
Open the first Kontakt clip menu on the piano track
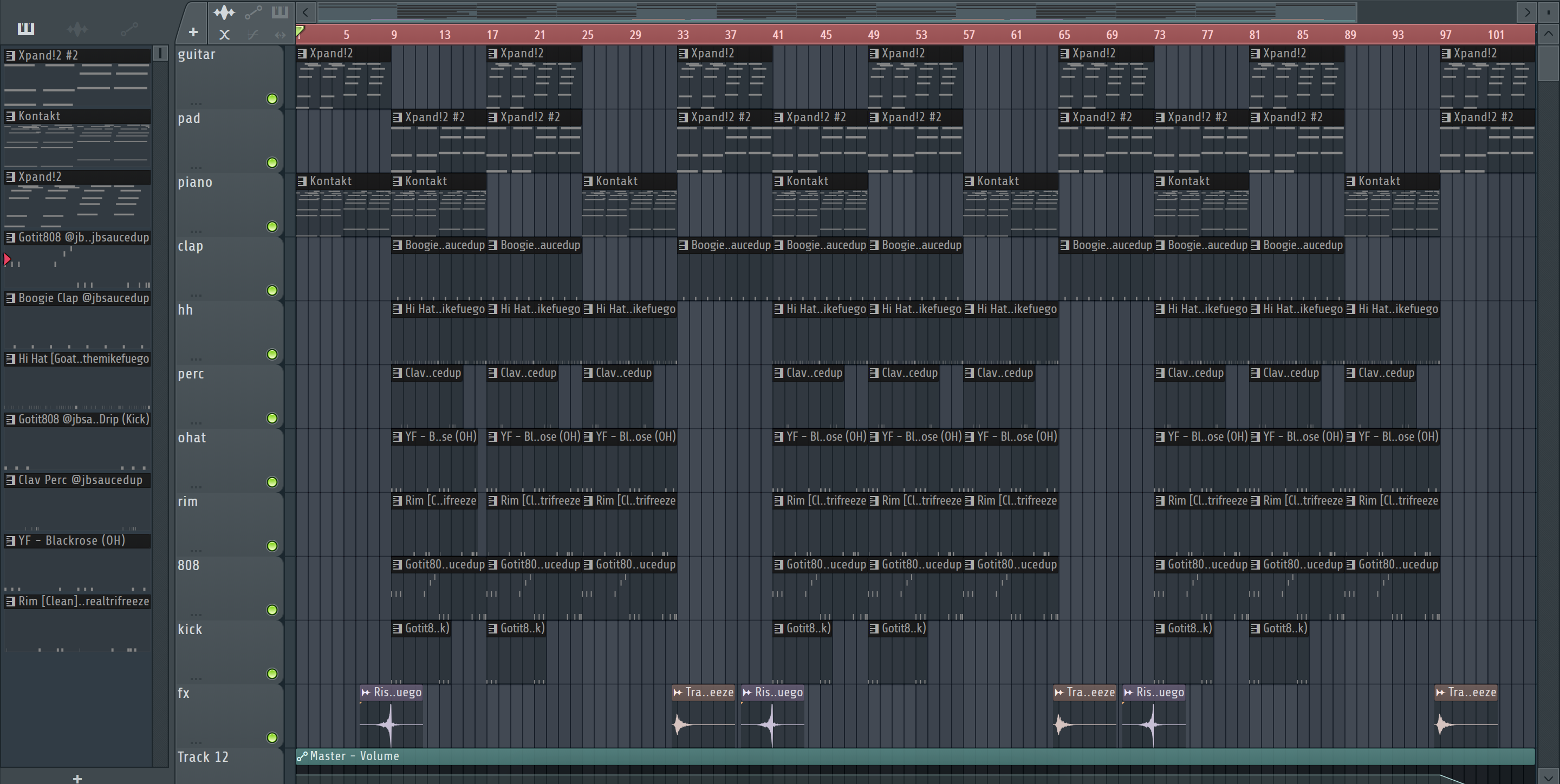(302, 181)
